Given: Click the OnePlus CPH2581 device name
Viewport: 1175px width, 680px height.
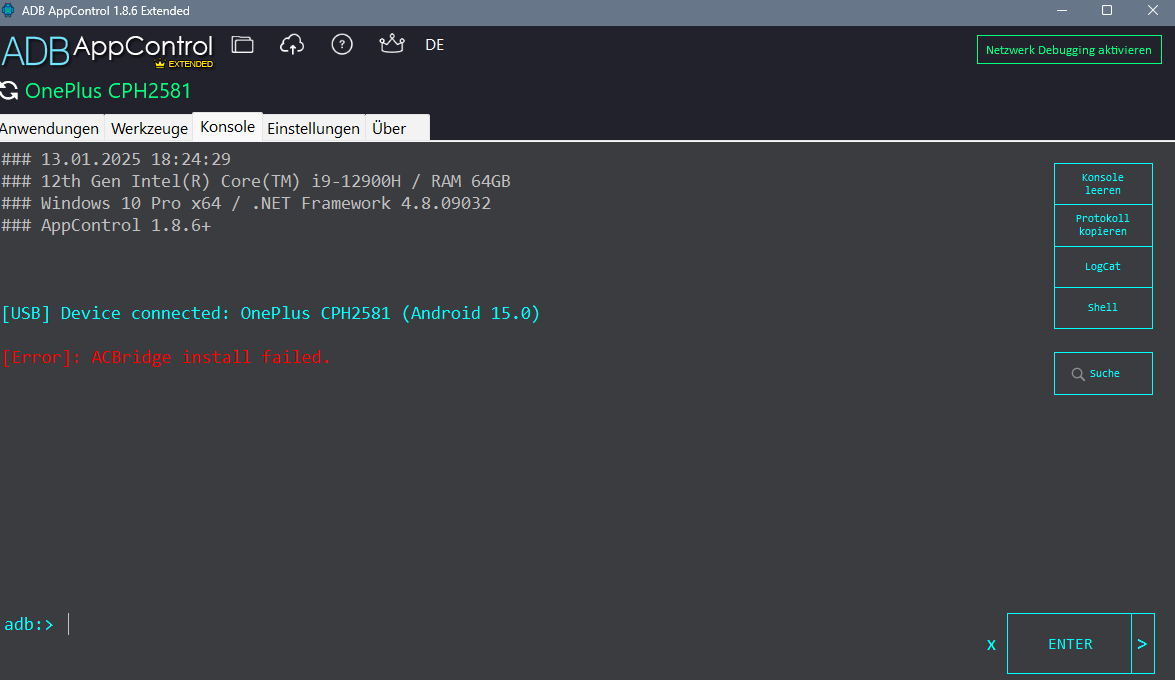Looking at the screenshot, I should (108, 91).
